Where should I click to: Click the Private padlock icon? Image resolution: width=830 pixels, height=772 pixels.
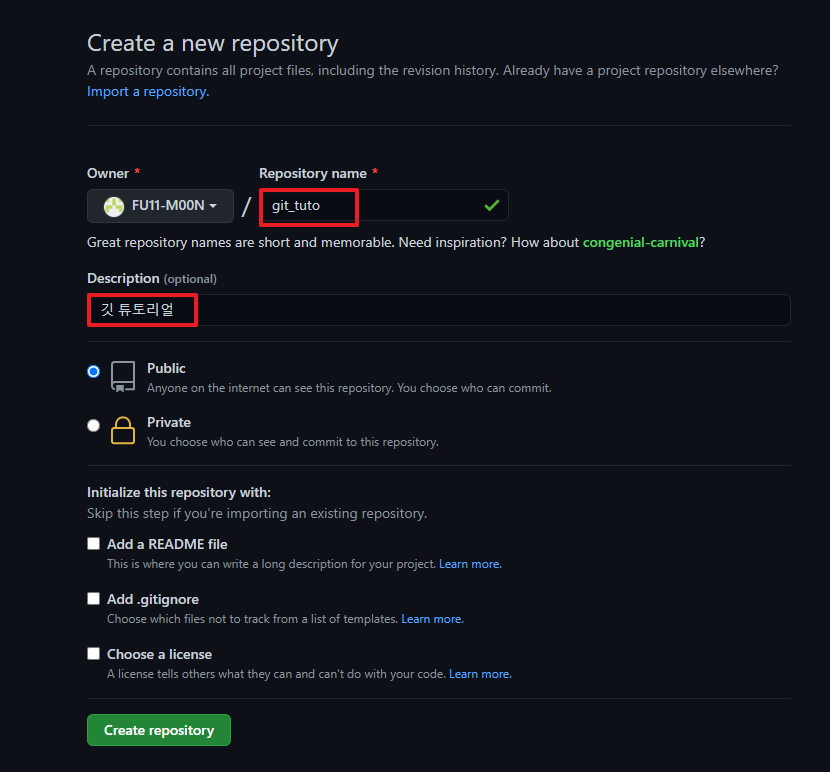coord(123,430)
